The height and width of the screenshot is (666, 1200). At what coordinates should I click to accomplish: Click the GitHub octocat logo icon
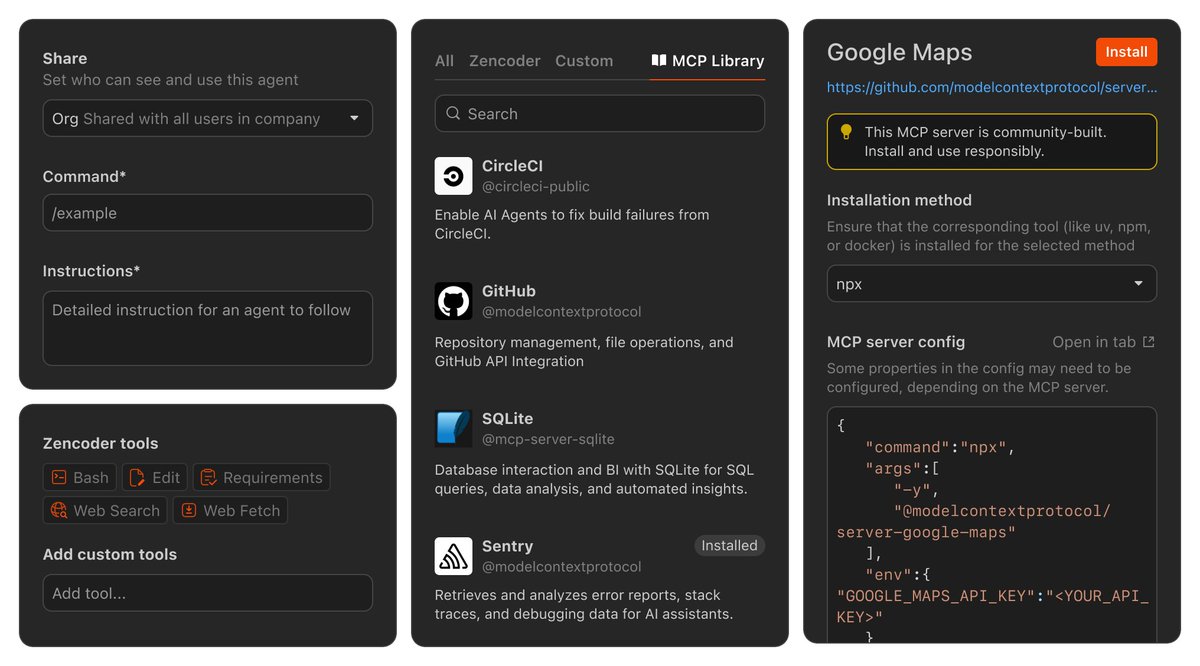tap(453, 301)
